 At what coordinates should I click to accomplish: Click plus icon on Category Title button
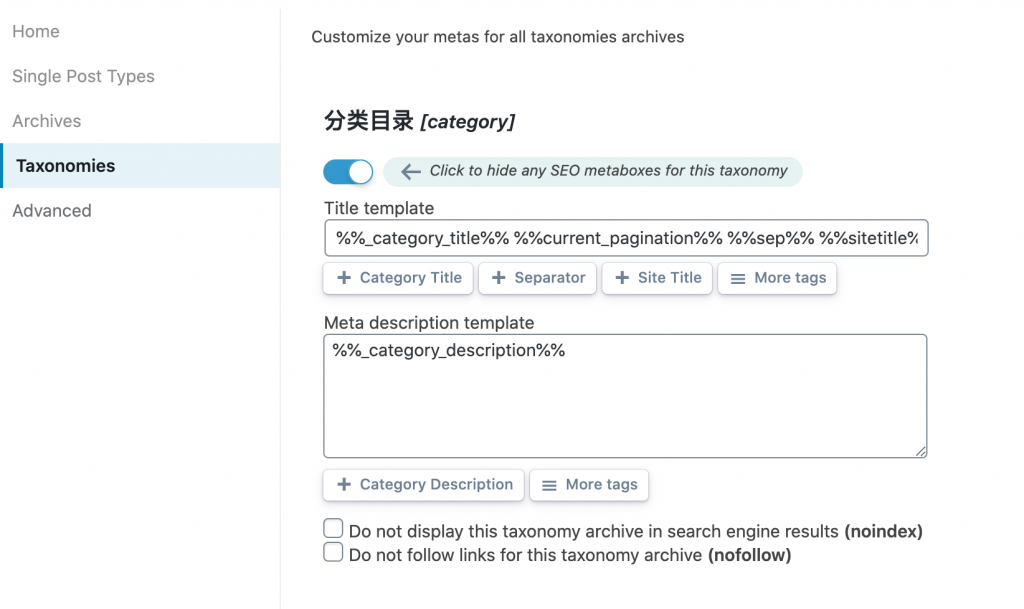click(x=344, y=278)
